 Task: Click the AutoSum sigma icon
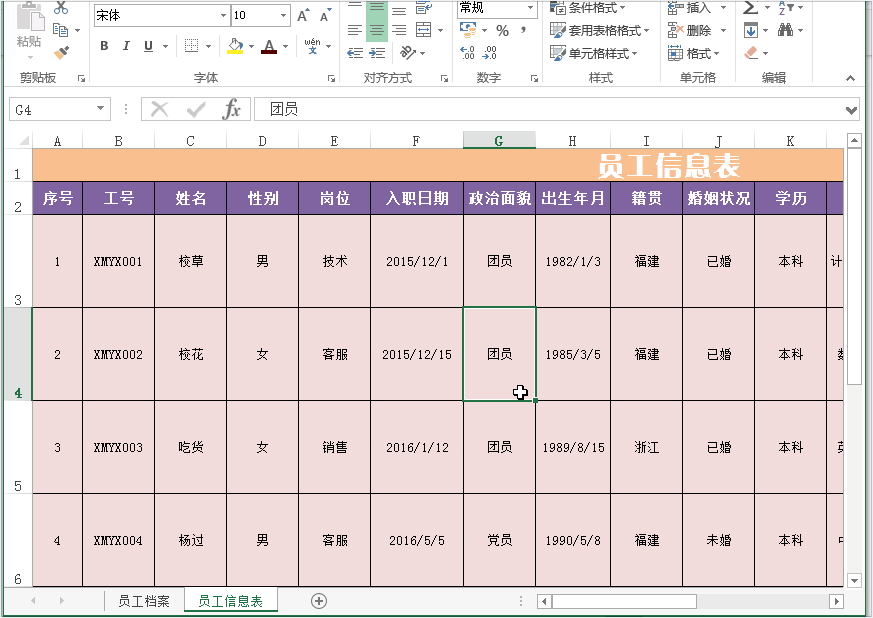click(x=750, y=8)
